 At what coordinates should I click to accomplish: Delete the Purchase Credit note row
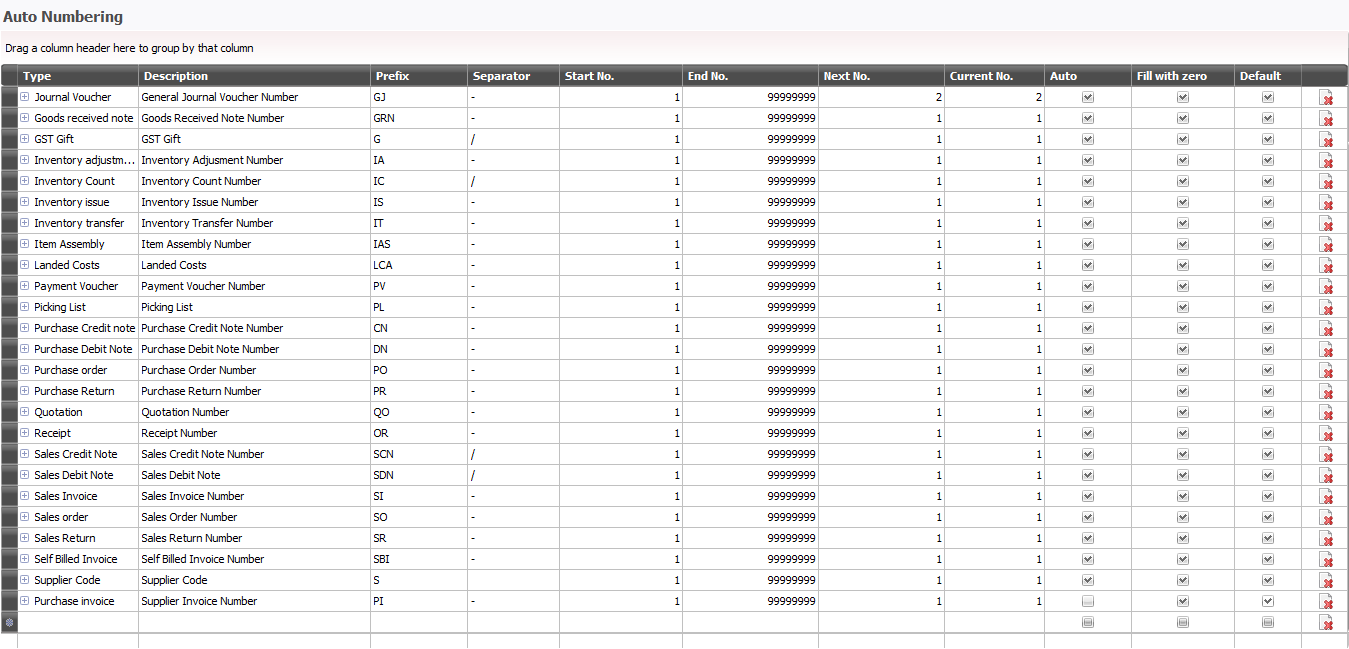(1327, 329)
